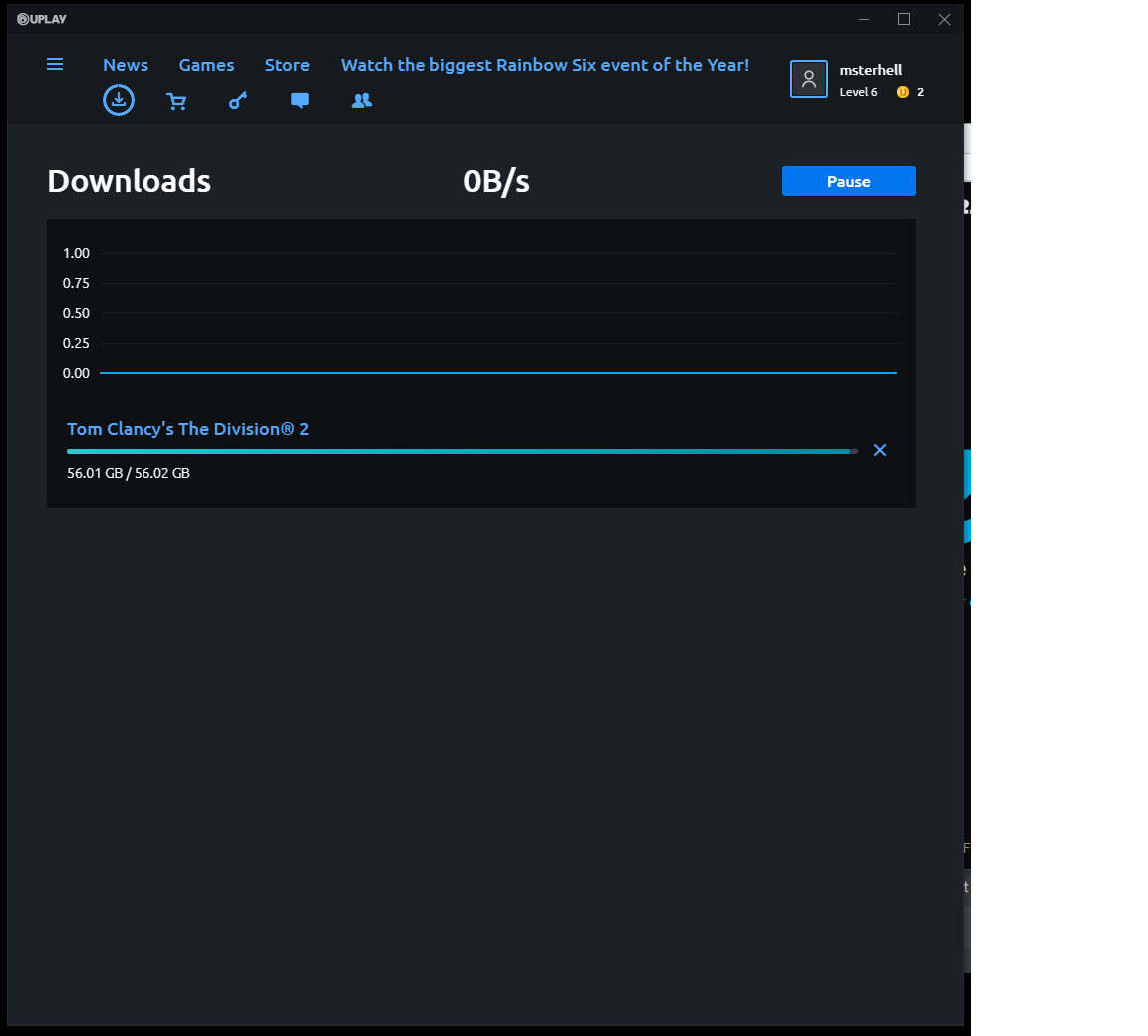Open the shopping cart
The width and height of the screenshot is (1148, 1036).
point(176,101)
